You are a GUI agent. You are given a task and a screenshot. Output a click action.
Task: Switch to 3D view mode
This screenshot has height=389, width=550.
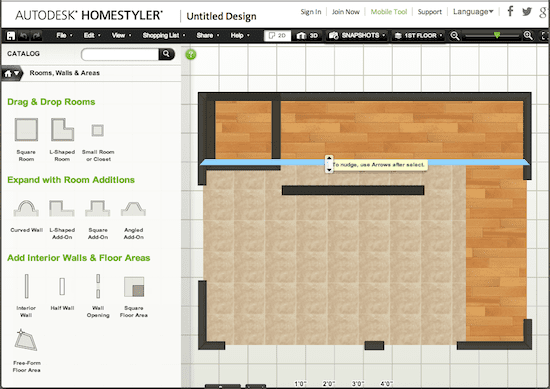pyautogui.click(x=308, y=35)
